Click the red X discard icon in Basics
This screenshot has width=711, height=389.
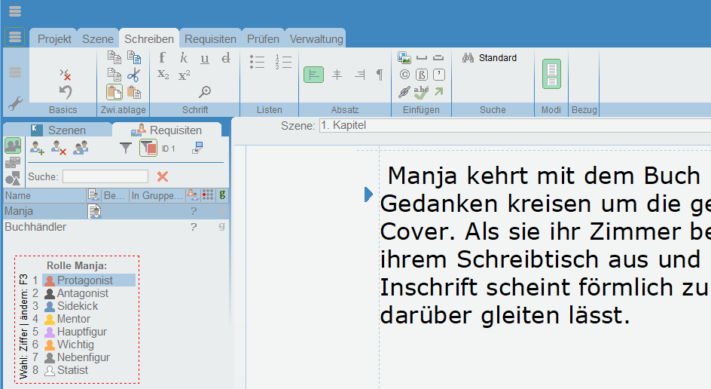(x=65, y=74)
